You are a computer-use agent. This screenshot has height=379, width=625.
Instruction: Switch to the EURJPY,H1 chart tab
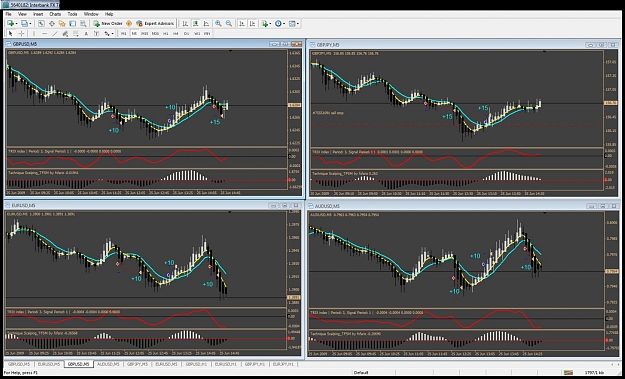click(283, 364)
